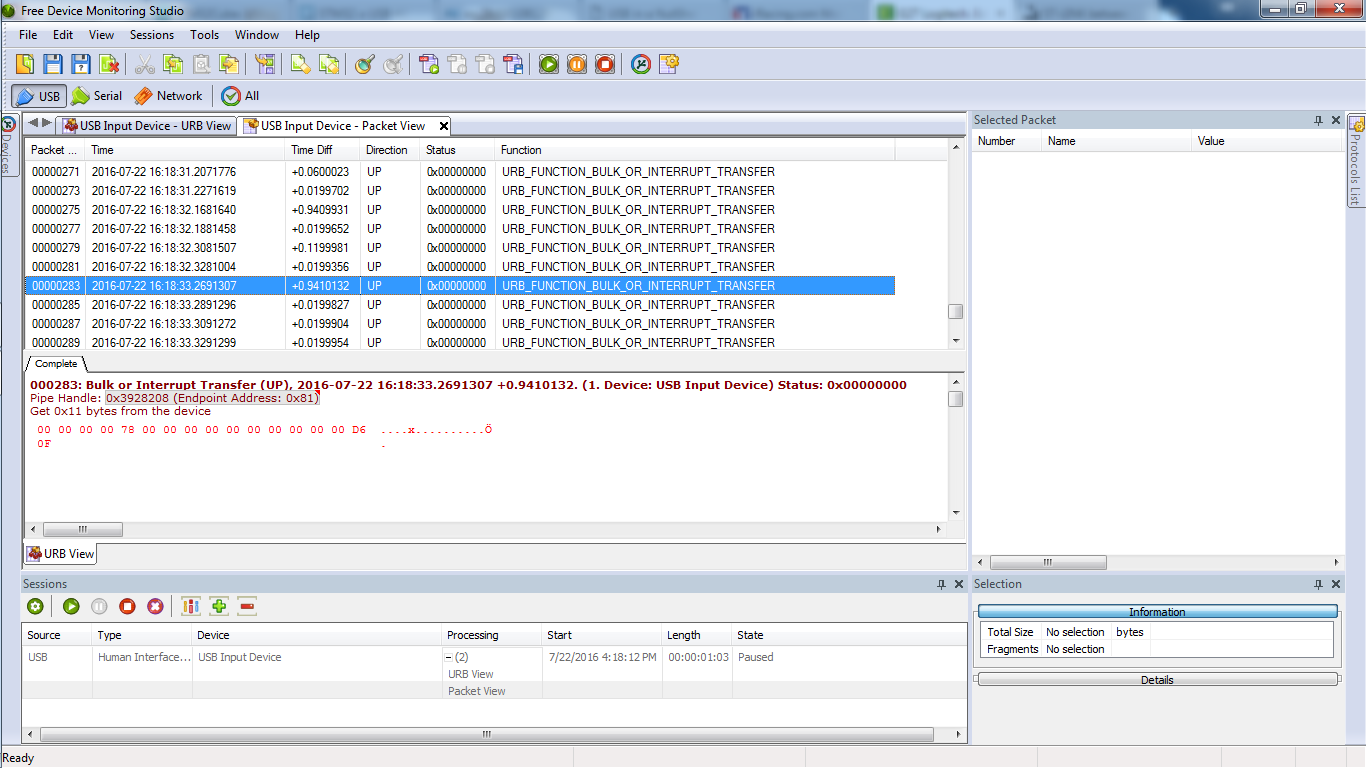
Task: Click the scissors Cut icon
Action: click(145, 64)
